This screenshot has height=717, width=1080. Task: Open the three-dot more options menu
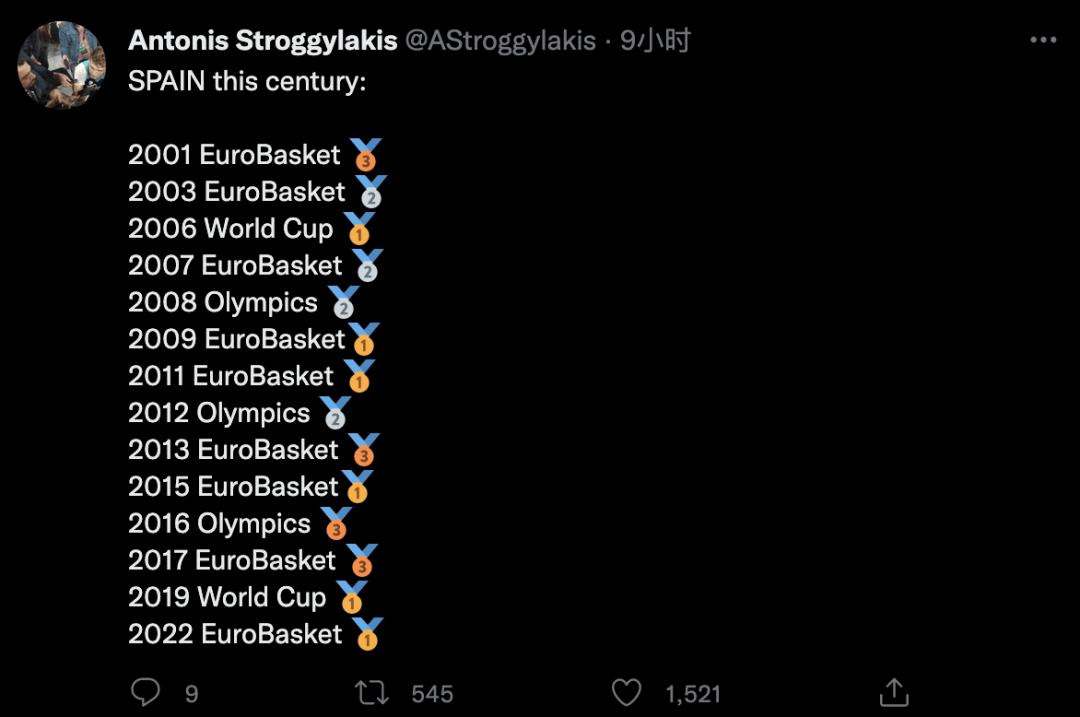pos(1042,41)
